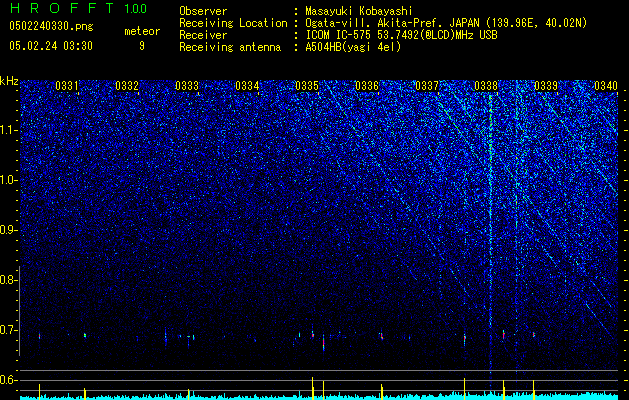Click the meteor count value 9
This screenshot has width=629, height=400.
click(142, 46)
